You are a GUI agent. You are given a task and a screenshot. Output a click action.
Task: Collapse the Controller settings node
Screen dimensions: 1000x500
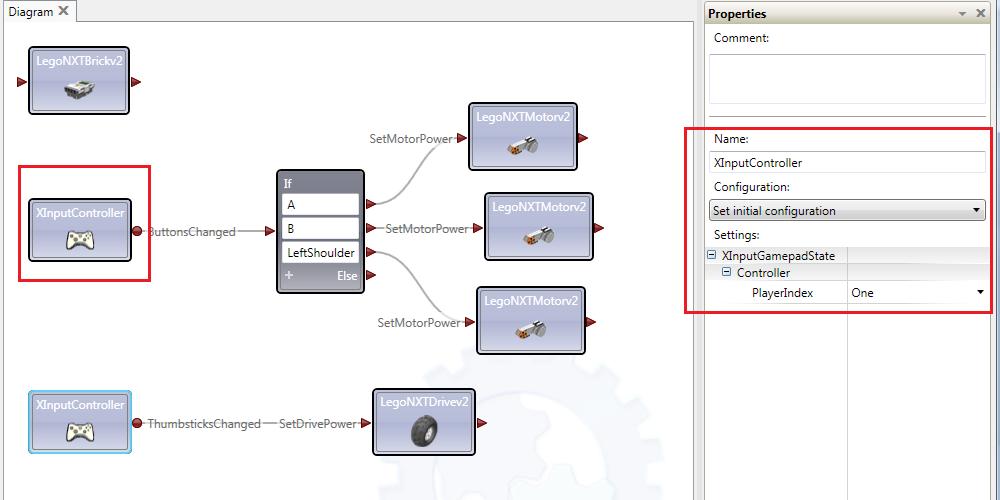click(x=726, y=272)
